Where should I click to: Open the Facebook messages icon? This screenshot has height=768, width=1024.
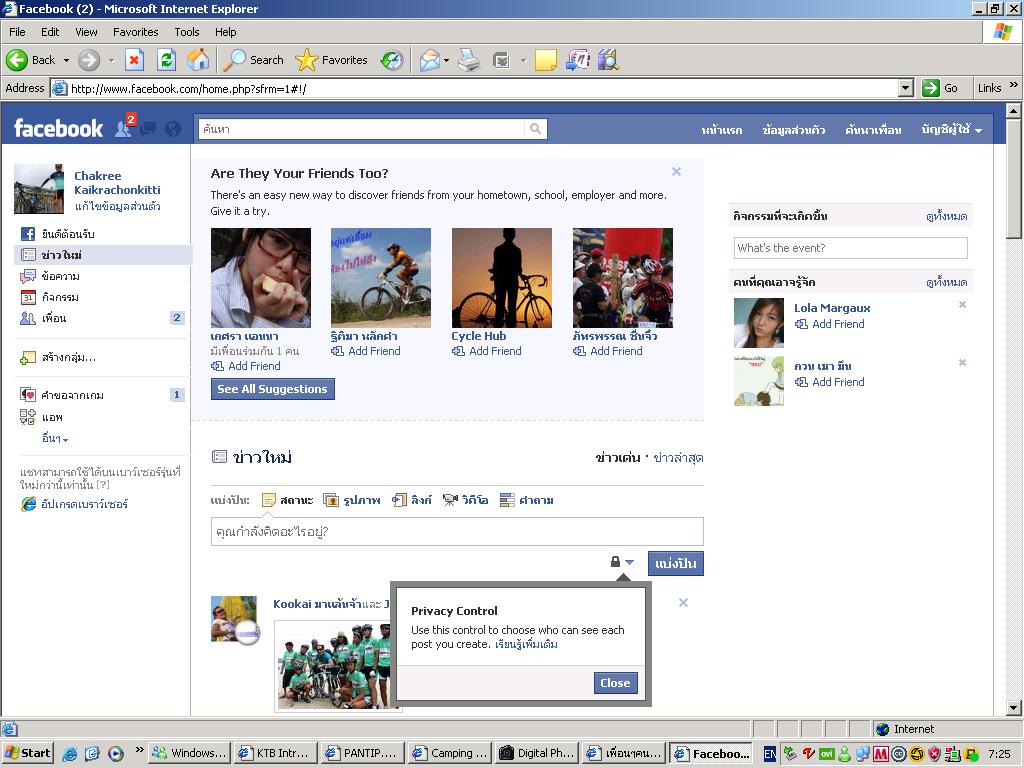(x=148, y=129)
